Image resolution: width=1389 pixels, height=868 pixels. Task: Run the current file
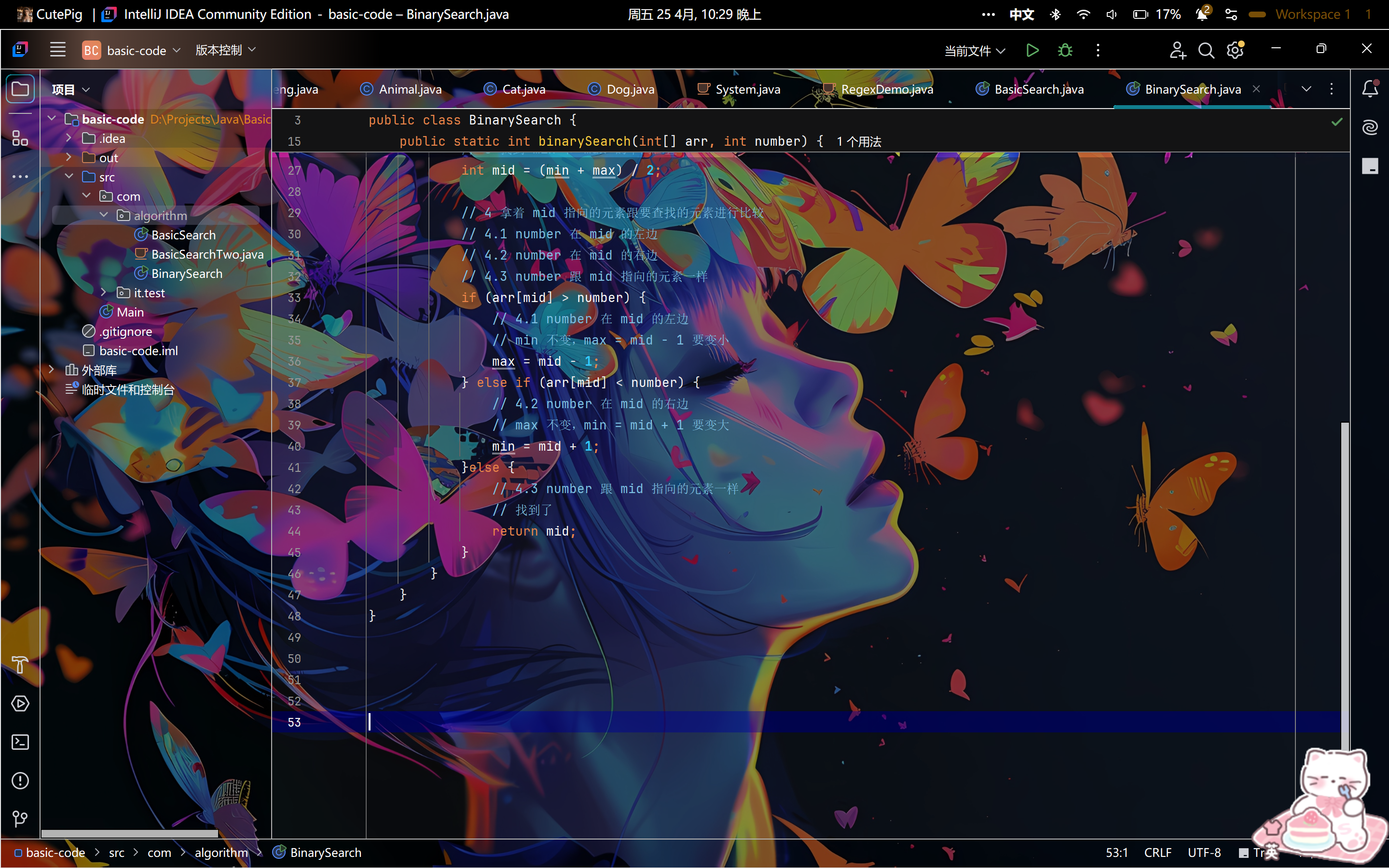coord(1032,51)
